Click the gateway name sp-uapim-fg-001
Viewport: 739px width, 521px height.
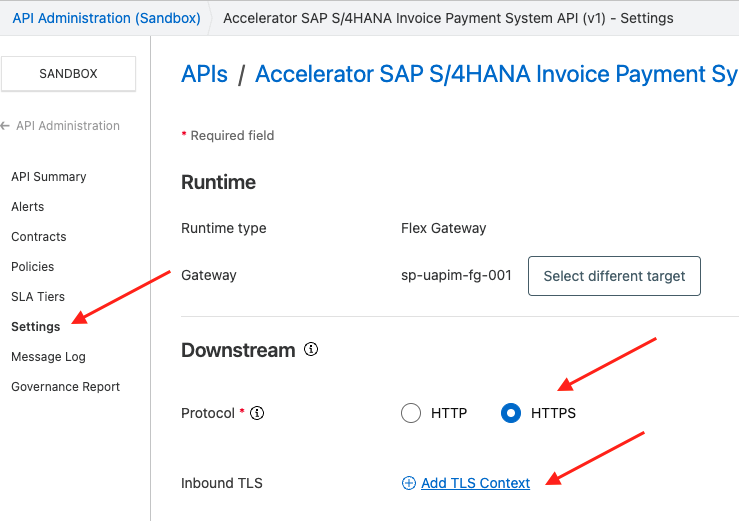pos(456,275)
